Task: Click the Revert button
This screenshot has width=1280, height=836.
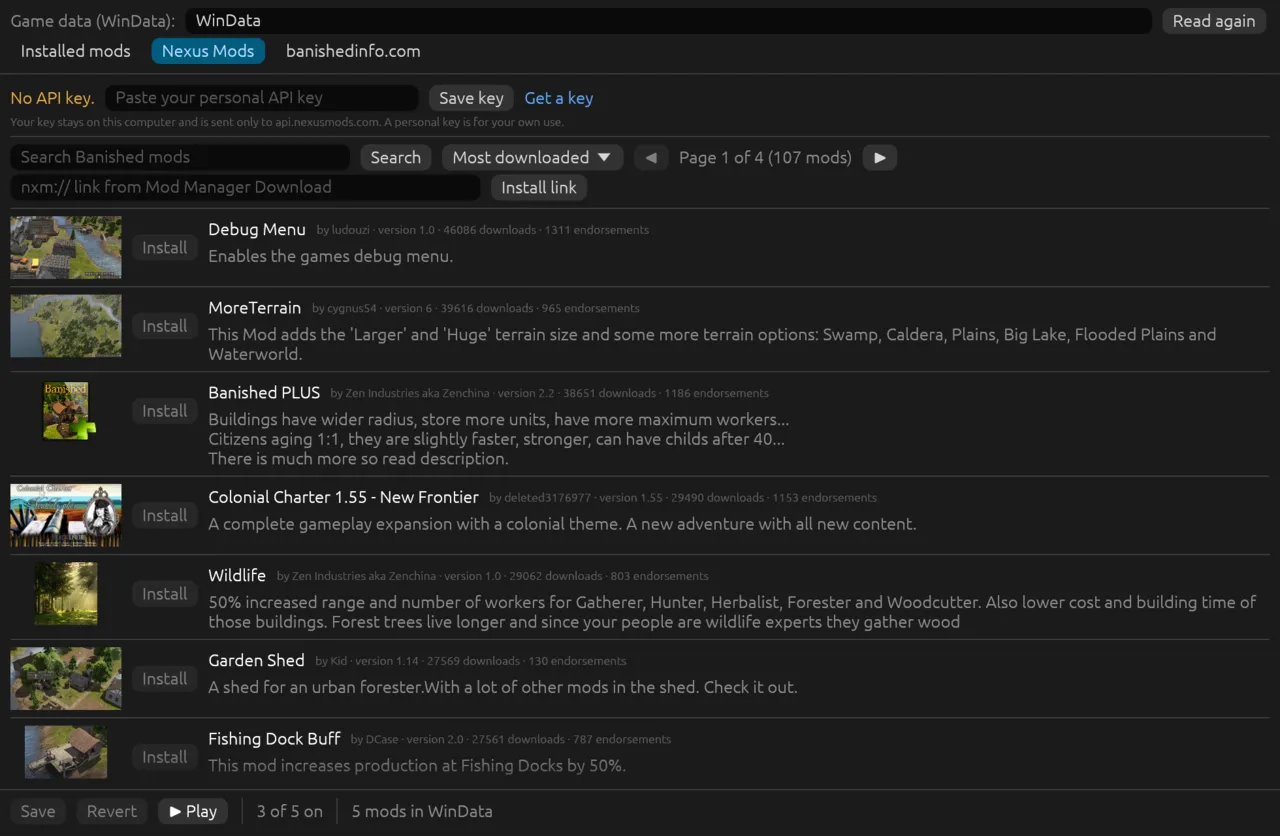Action: click(112, 811)
